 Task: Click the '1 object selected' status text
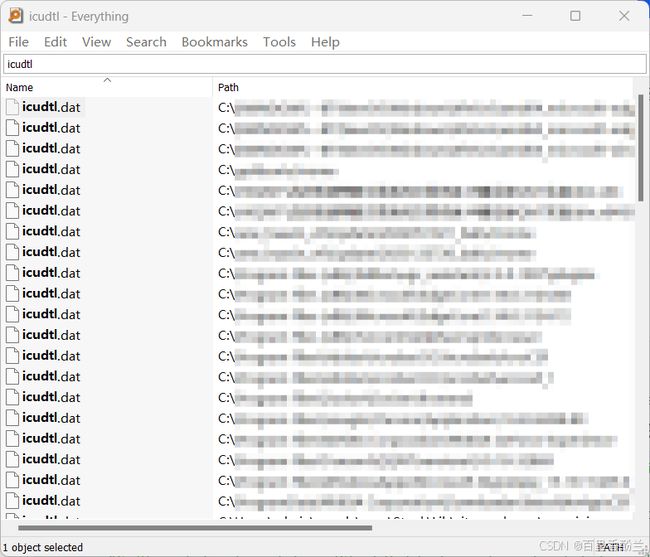coord(43,547)
